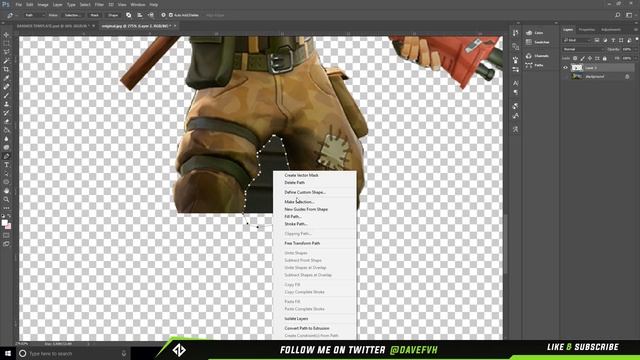
Task: Click the Shape button in options bar
Action: (x=113, y=15)
